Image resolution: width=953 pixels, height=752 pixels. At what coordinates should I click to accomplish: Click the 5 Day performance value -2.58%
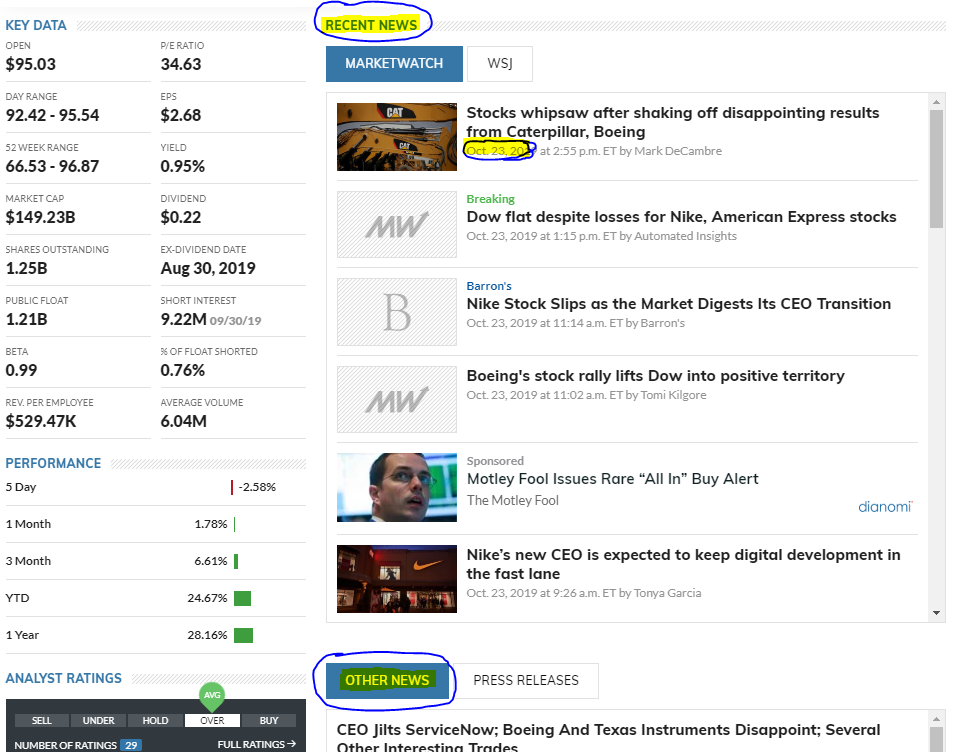pos(257,487)
